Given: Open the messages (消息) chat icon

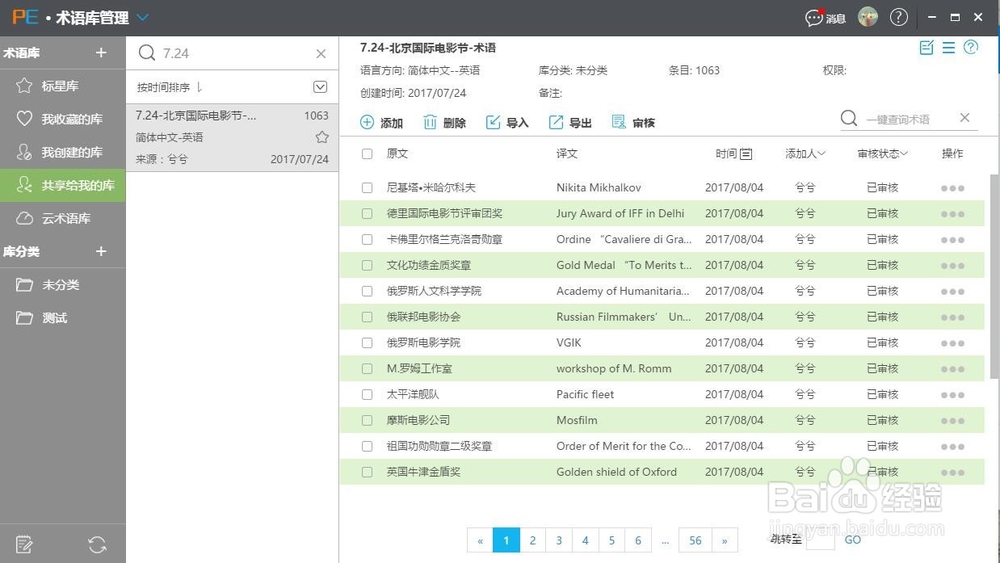Looking at the screenshot, I should [815, 18].
